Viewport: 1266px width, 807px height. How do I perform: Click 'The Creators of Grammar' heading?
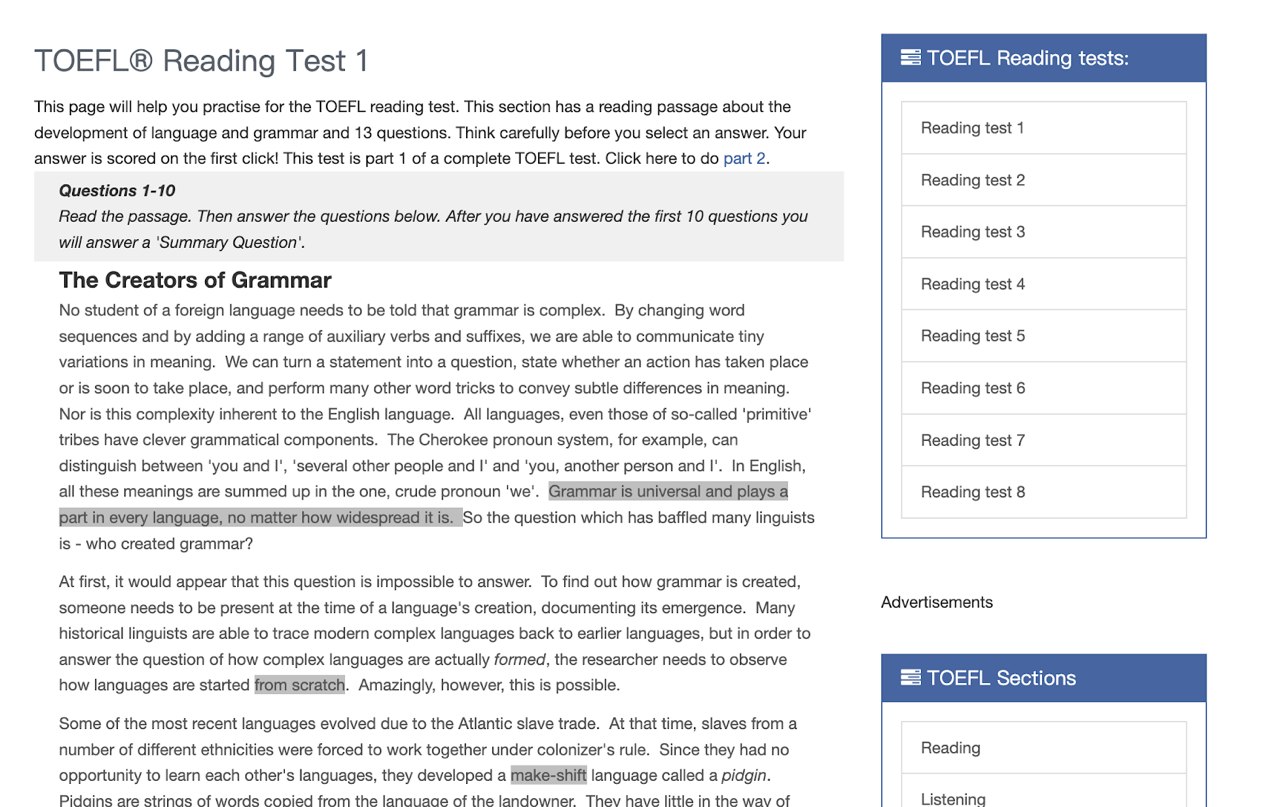195,280
